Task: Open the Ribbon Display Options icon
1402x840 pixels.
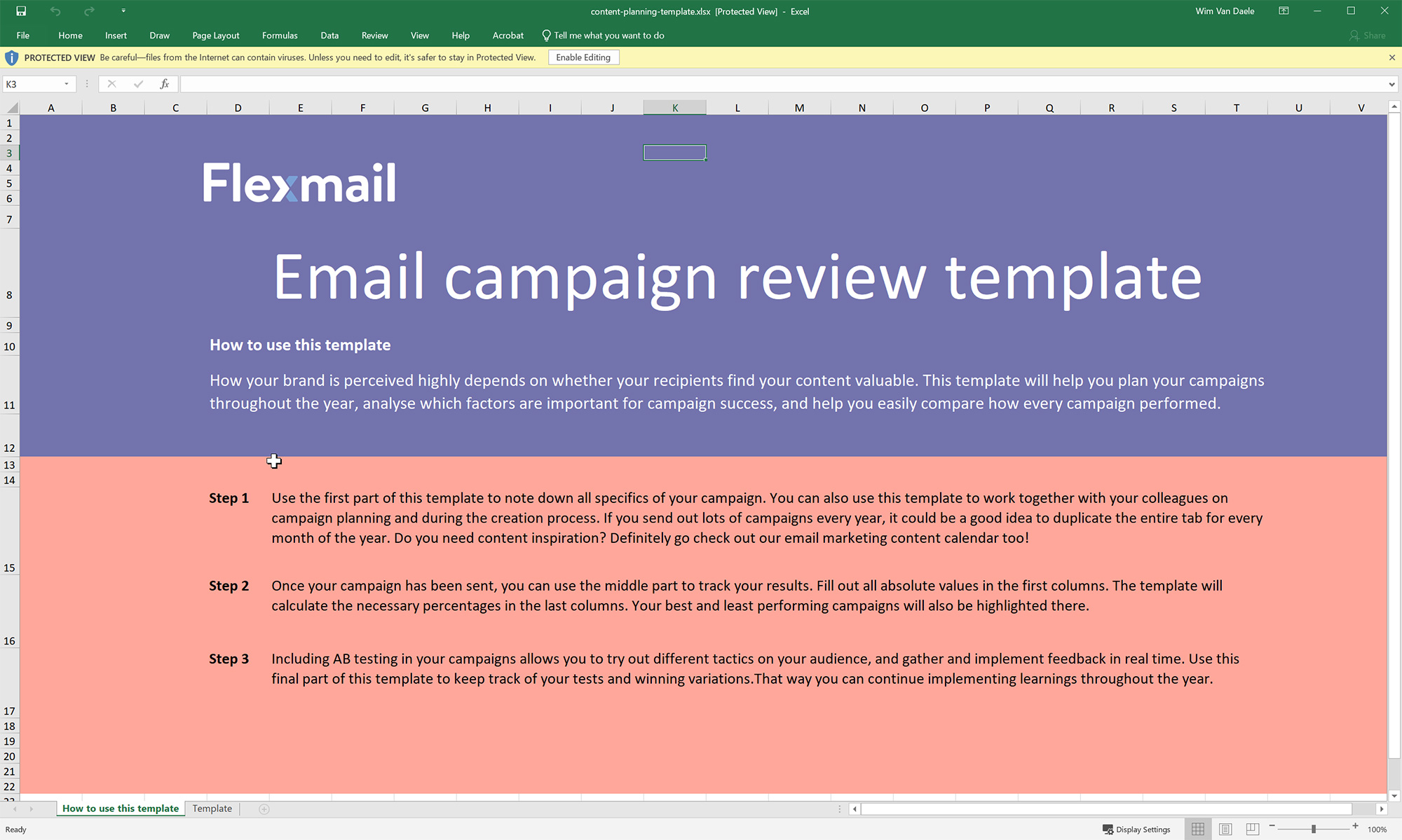Action: (x=1284, y=11)
